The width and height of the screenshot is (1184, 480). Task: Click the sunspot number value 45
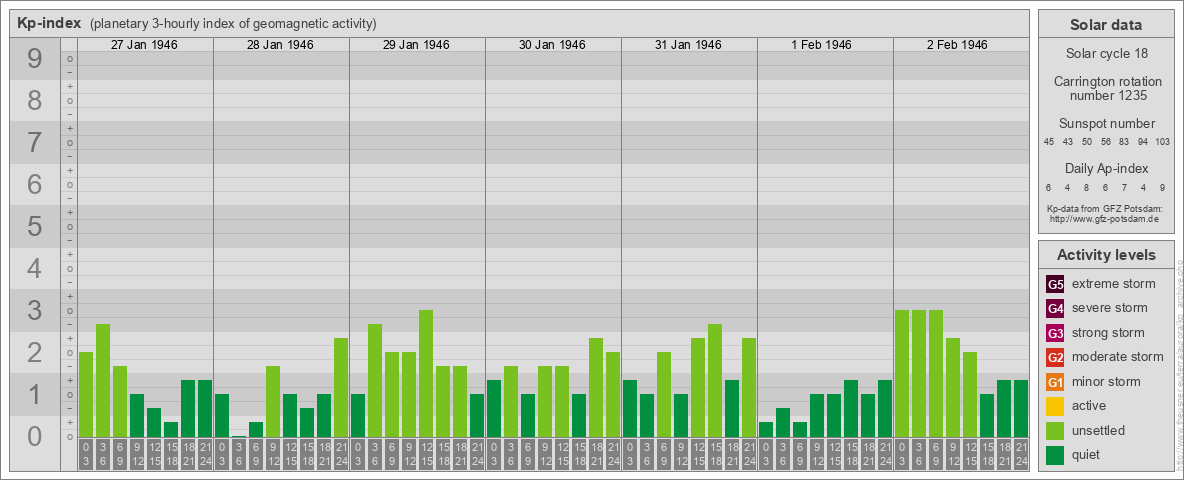click(x=1049, y=142)
